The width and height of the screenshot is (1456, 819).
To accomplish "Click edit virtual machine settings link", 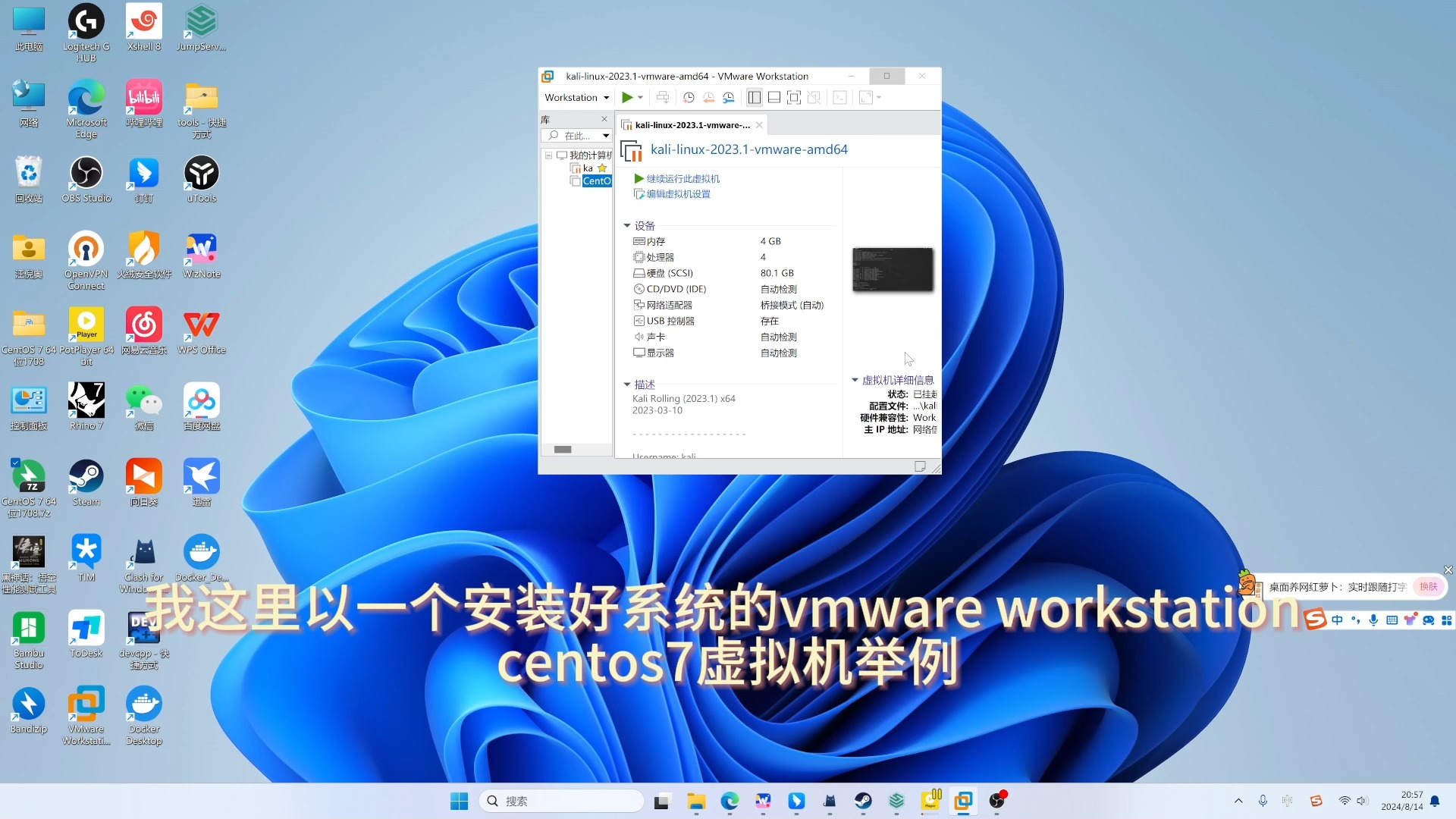I will tap(678, 194).
